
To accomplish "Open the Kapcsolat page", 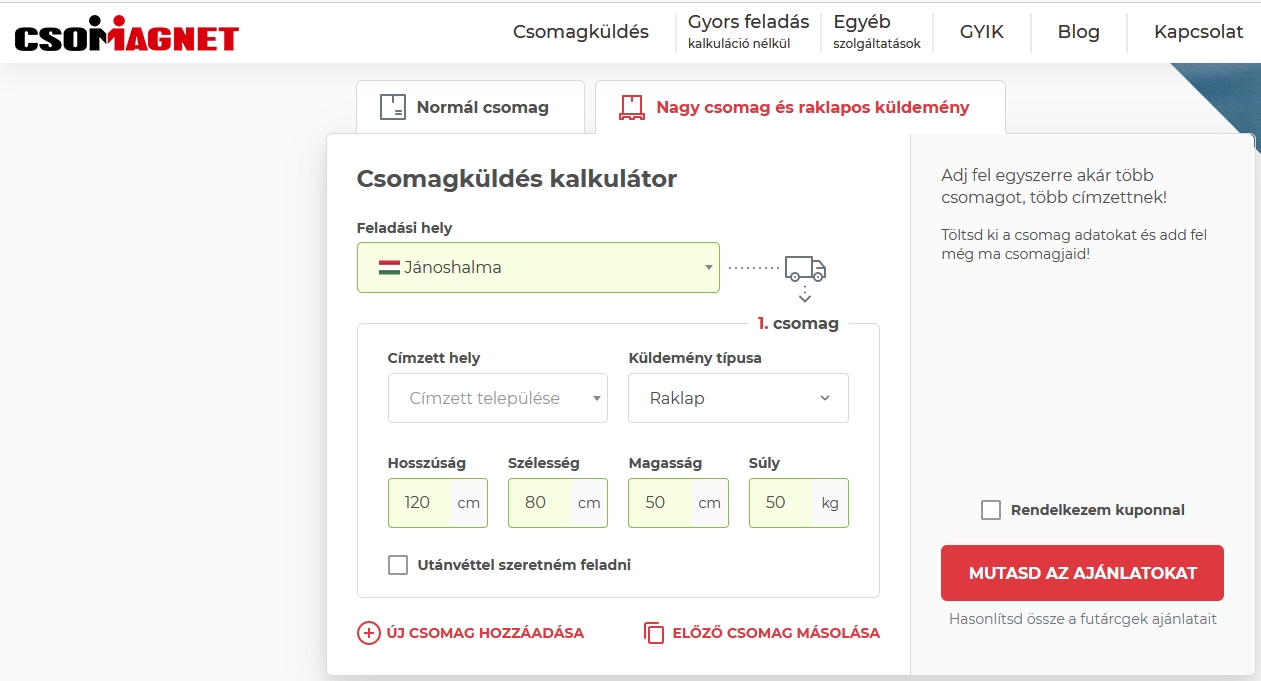I will [x=1198, y=32].
